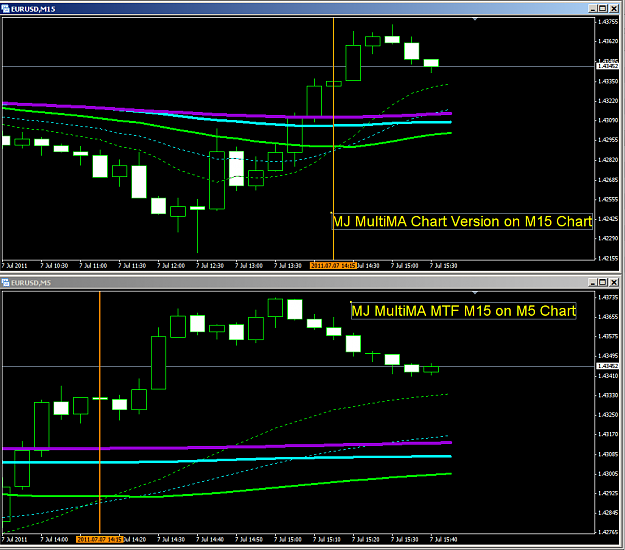
Task: Click '7 Jul 15:30' time label in M15 chart
Action: point(444,265)
